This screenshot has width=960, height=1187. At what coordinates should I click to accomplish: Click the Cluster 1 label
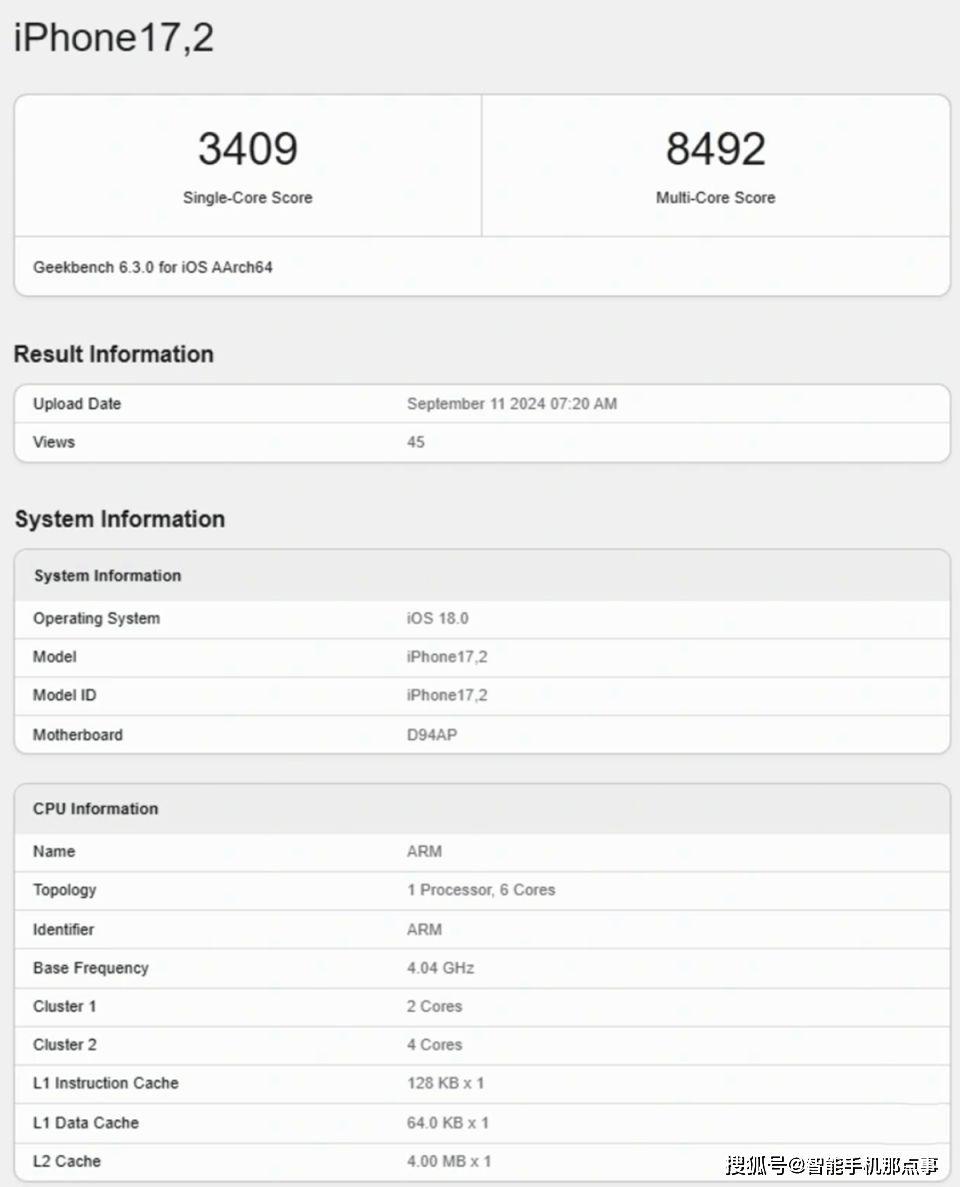point(64,1006)
